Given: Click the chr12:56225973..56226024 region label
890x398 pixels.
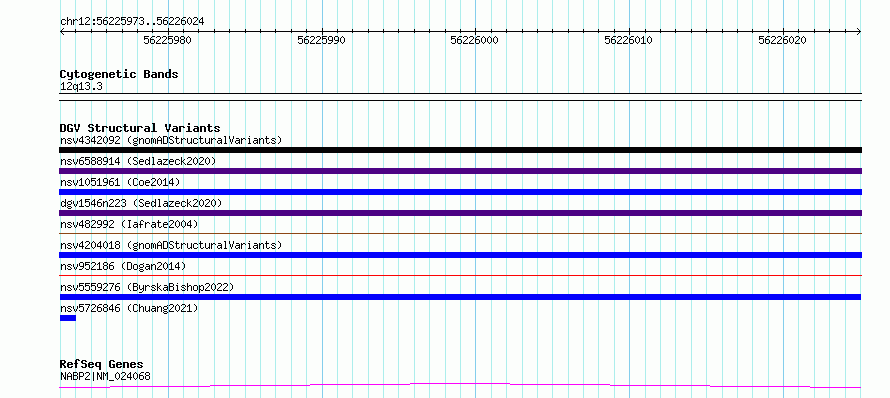Looking at the screenshot, I should (x=132, y=22).
